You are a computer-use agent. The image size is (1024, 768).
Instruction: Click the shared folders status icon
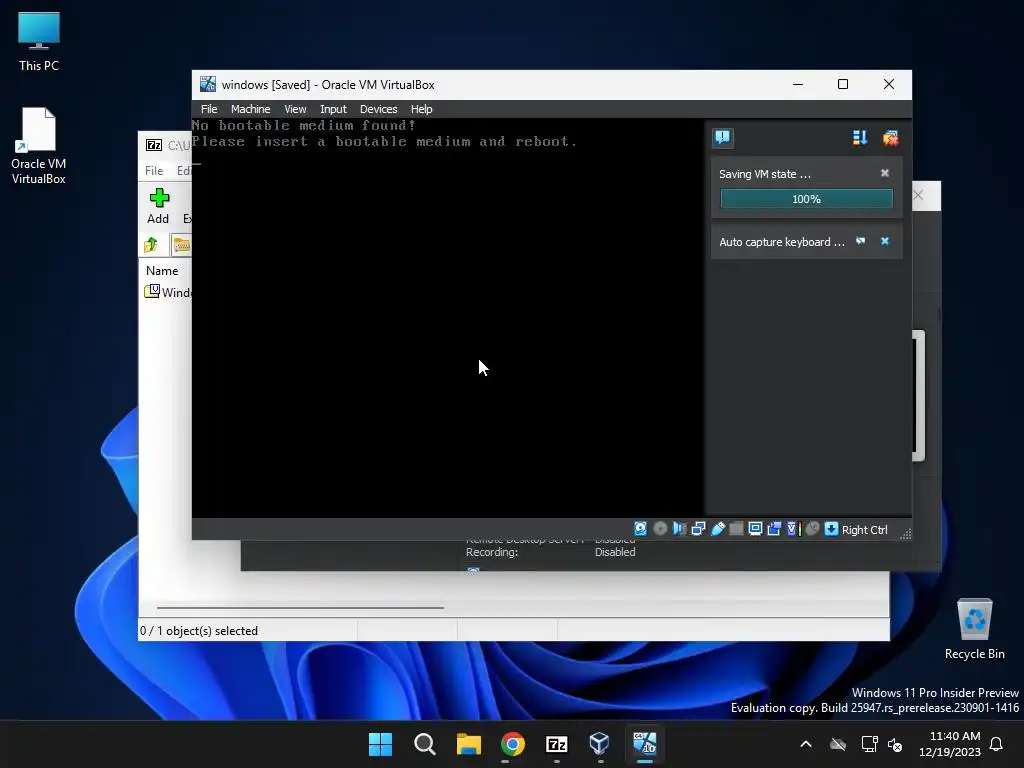point(736,529)
